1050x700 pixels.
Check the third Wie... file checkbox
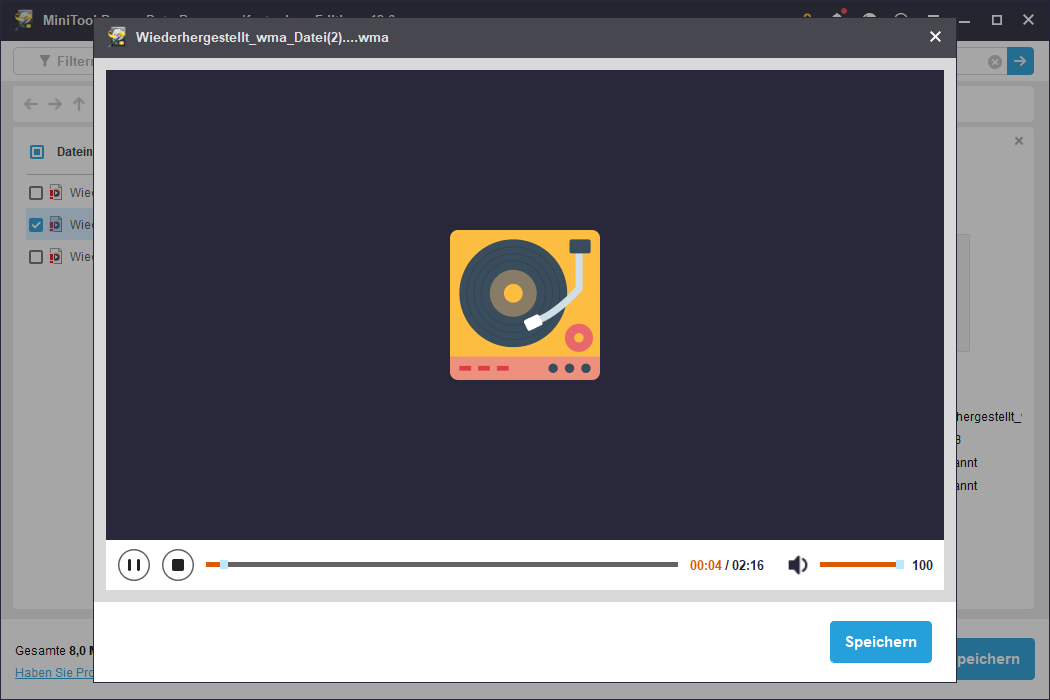pos(36,257)
